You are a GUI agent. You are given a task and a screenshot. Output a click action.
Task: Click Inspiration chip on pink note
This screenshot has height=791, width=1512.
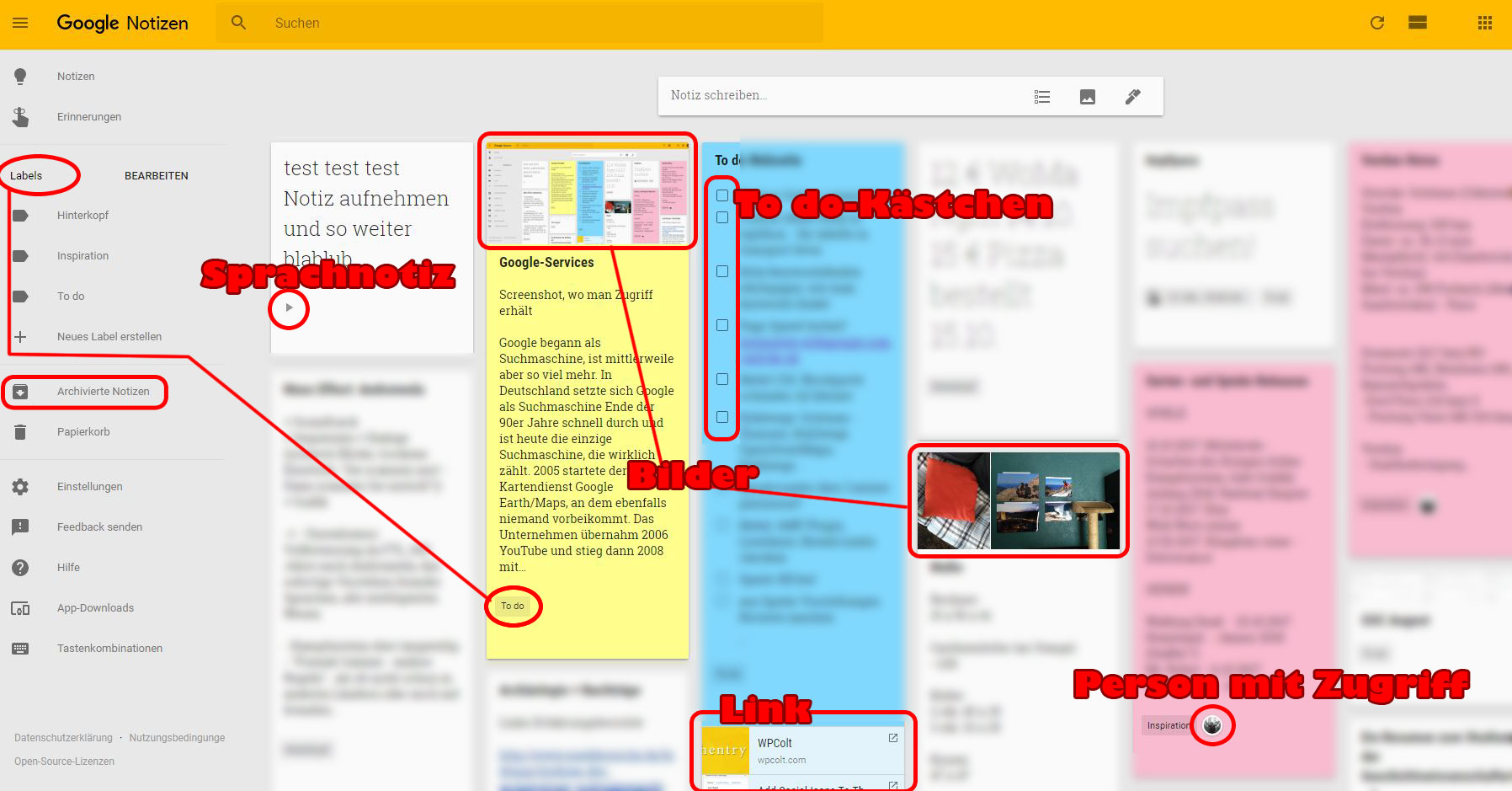tap(1169, 726)
